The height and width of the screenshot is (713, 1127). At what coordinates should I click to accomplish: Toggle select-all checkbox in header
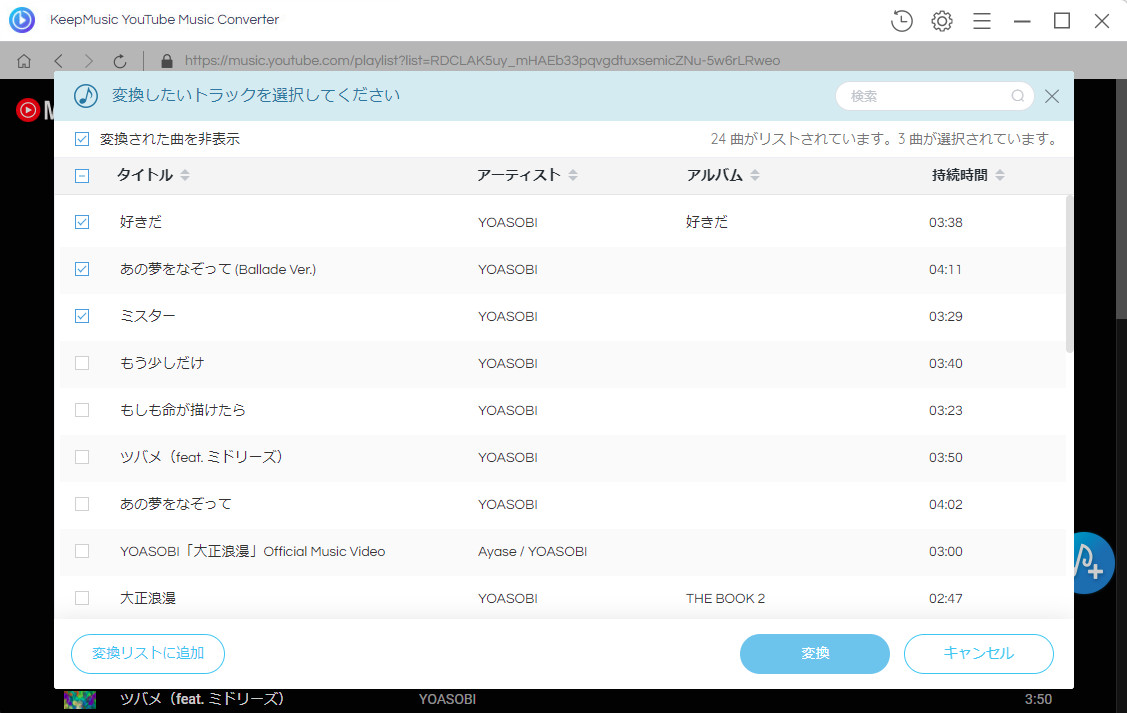pos(82,175)
